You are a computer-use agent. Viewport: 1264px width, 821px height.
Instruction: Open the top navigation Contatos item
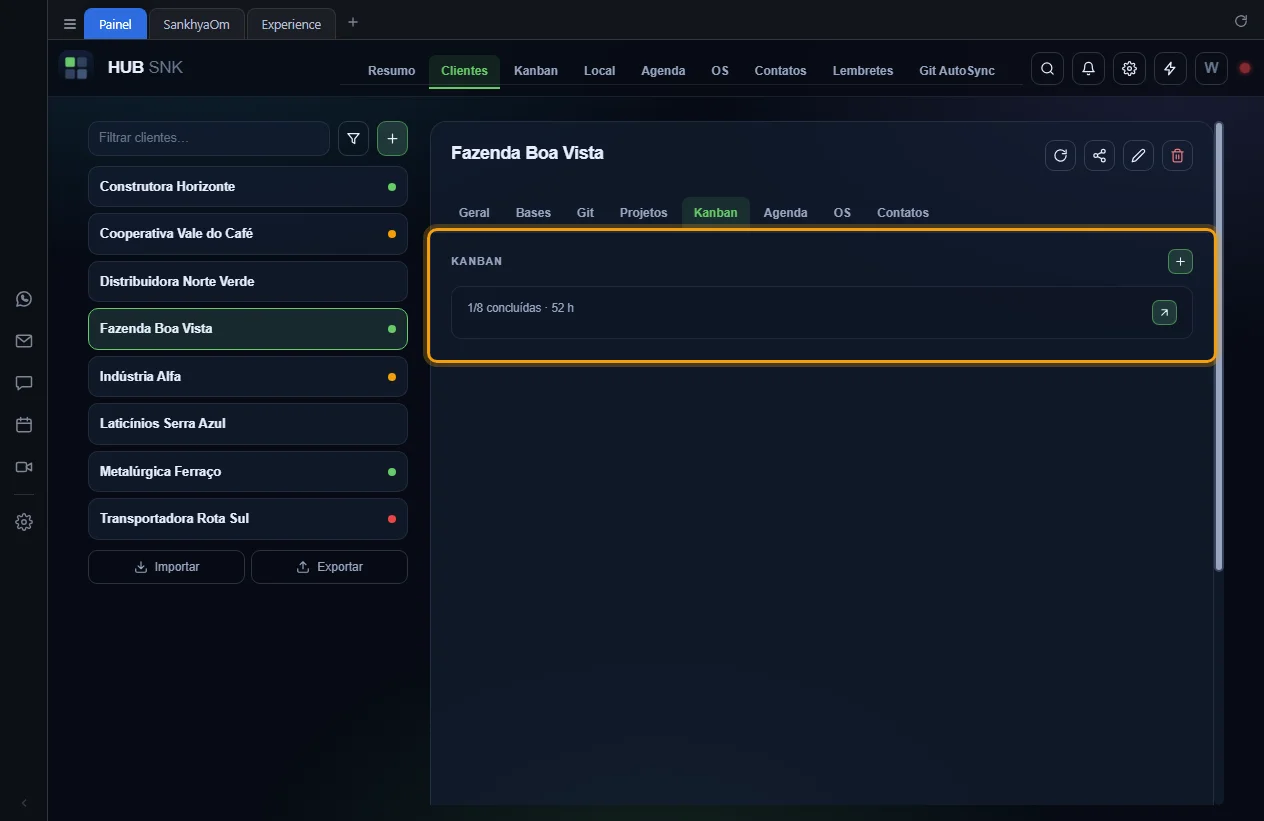[780, 71]
